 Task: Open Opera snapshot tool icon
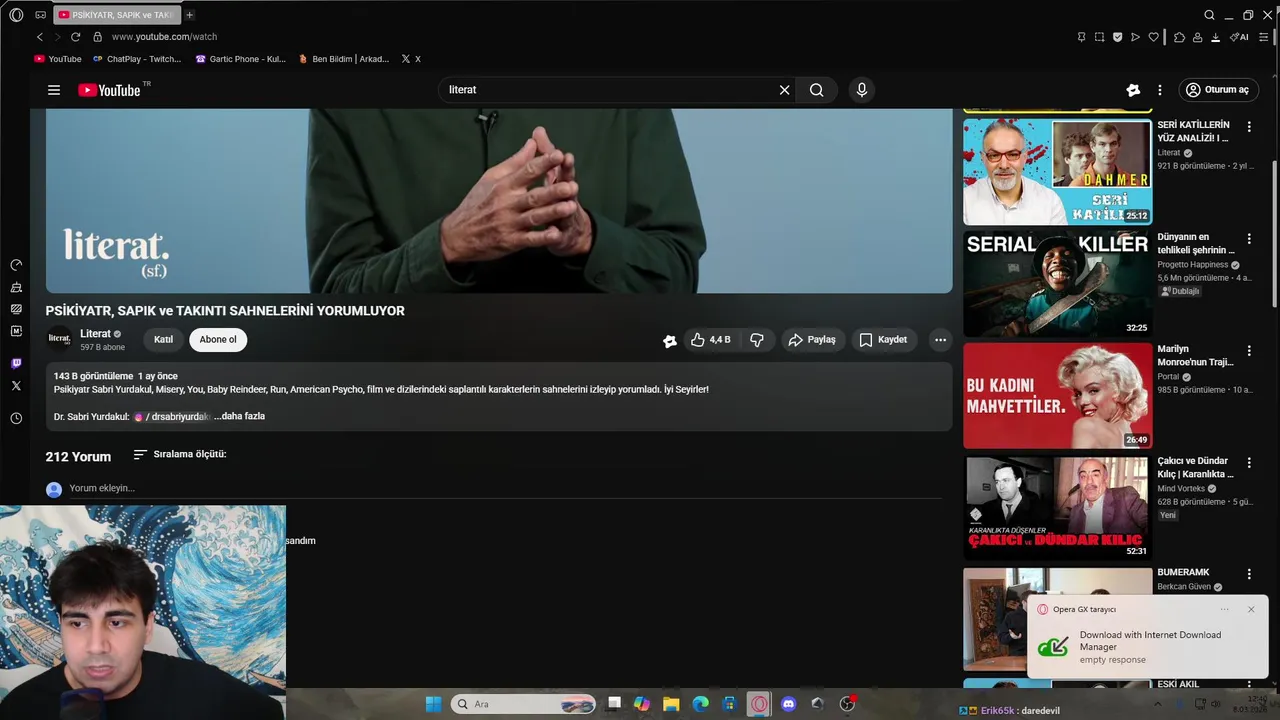[x=1099, y=37]
